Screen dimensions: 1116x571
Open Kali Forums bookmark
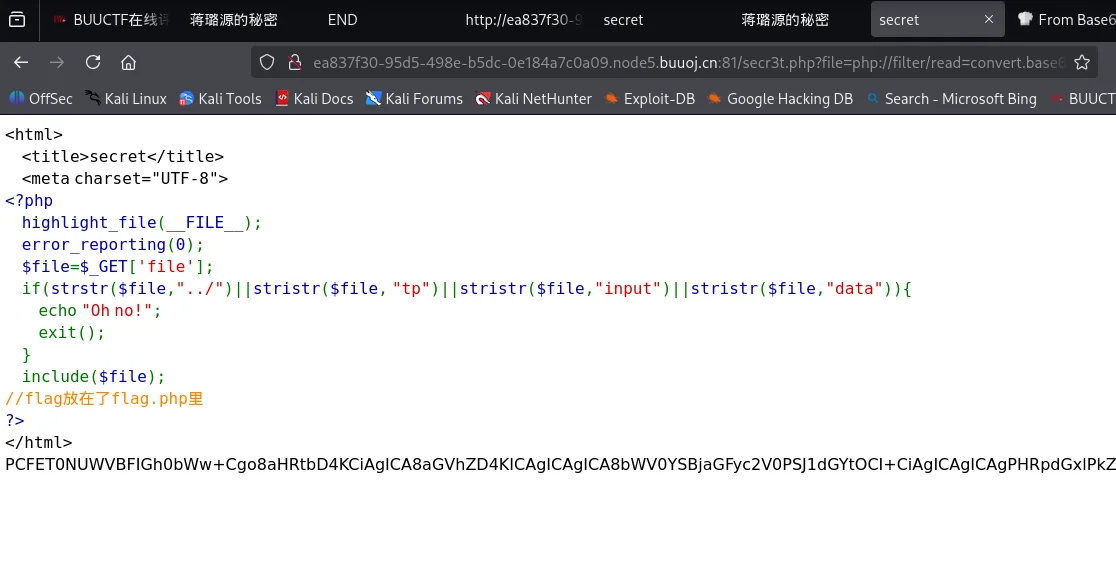click(414, 99)
